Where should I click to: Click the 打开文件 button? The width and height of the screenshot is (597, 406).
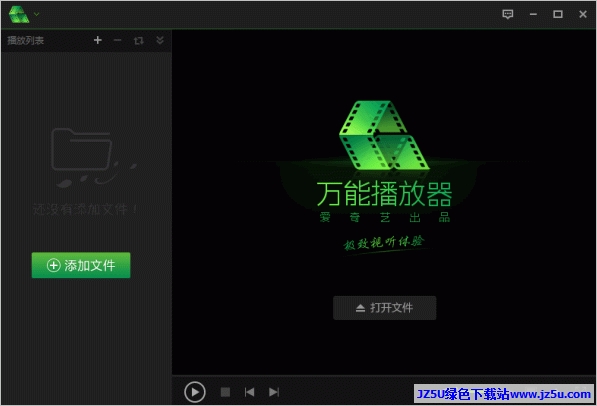pos(385,308)
